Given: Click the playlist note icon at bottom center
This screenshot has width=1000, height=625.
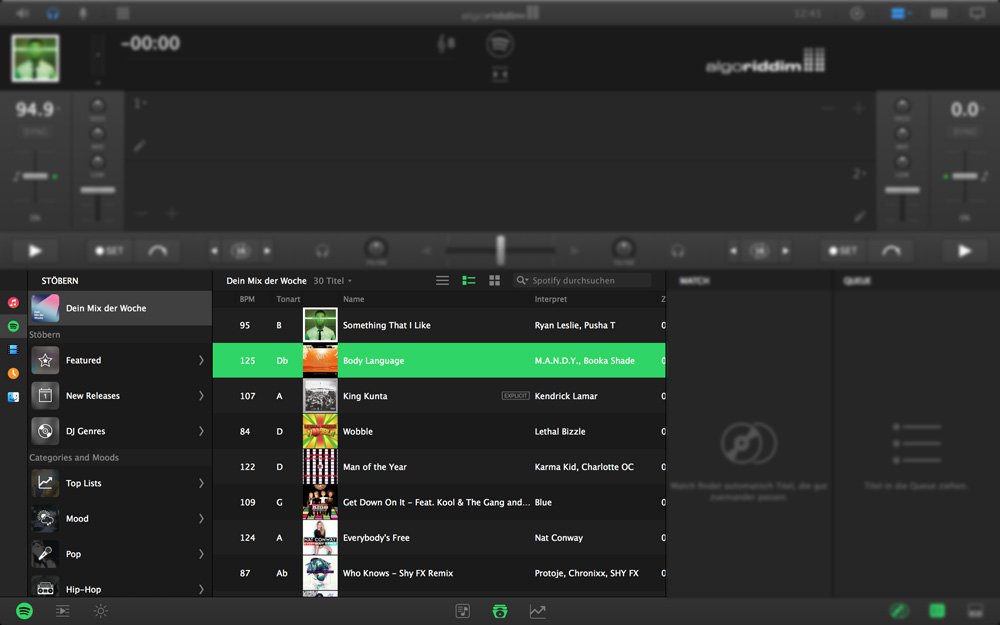Looking at the screenshot, I should (462, 611).
